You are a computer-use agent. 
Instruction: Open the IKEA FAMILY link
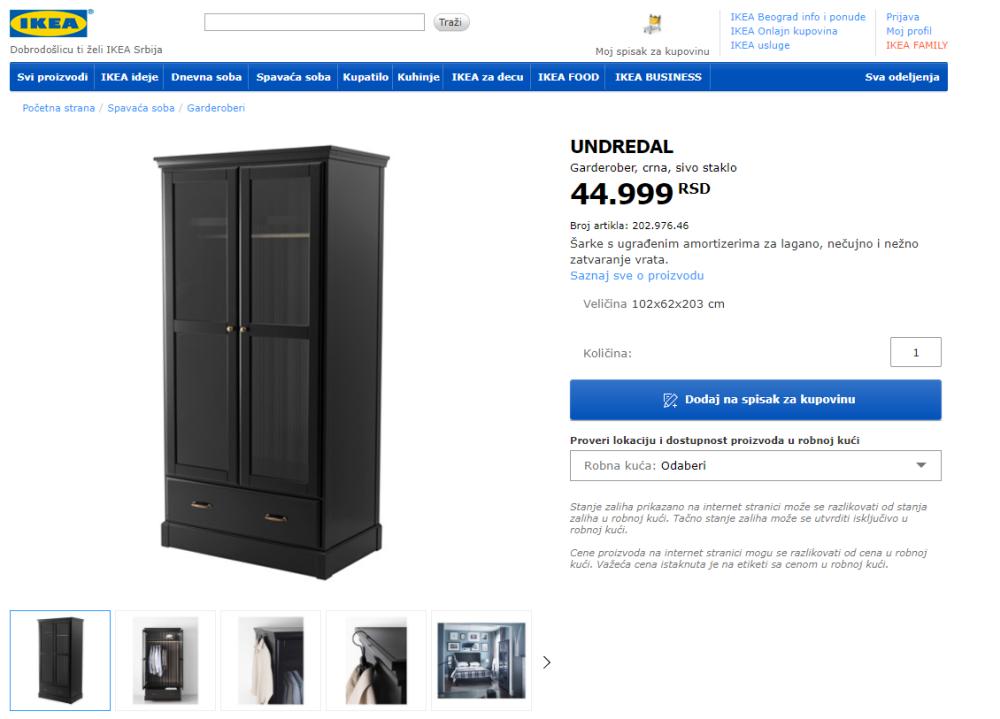(916, 45)
